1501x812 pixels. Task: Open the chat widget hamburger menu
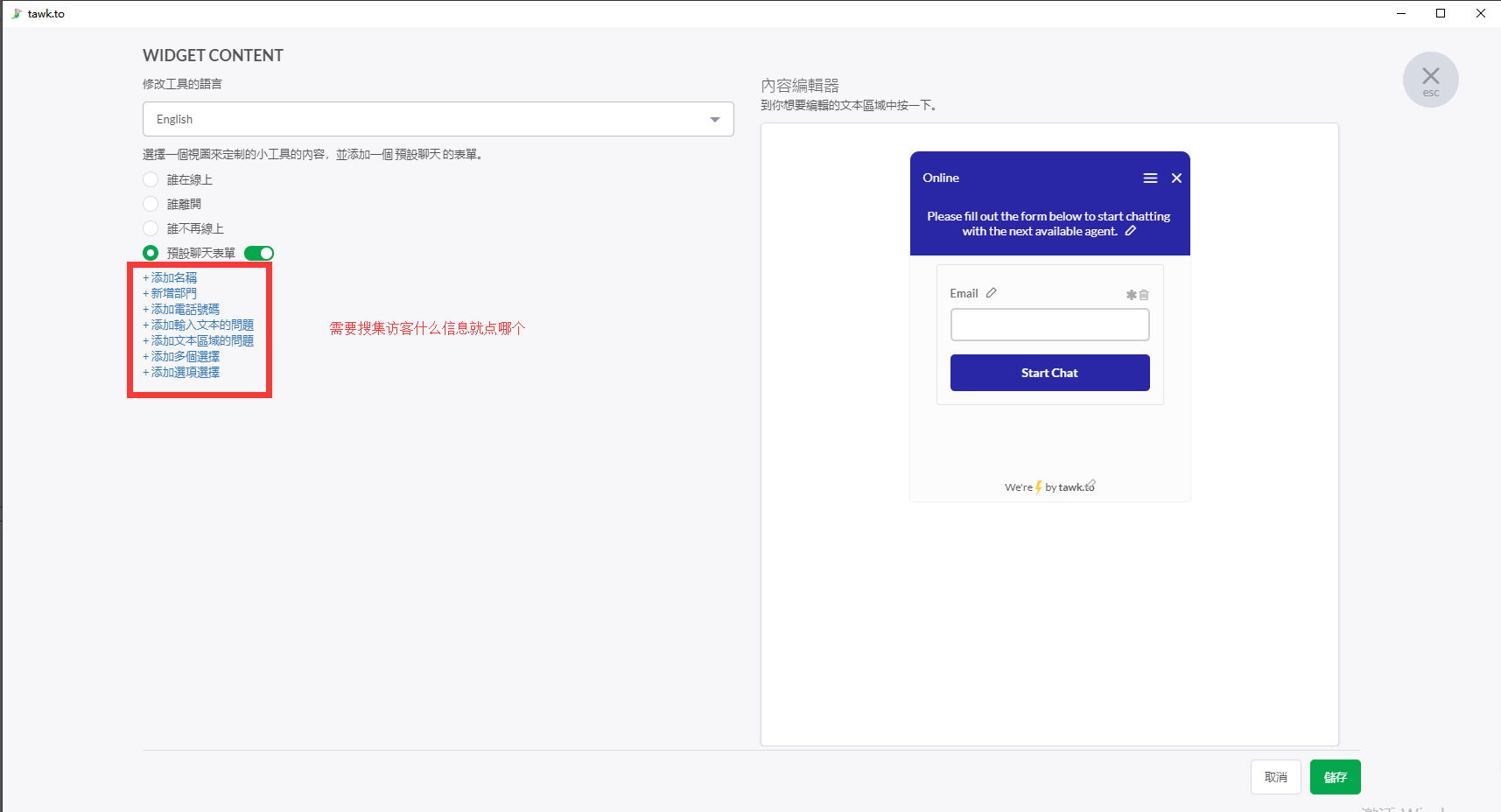1150,178
